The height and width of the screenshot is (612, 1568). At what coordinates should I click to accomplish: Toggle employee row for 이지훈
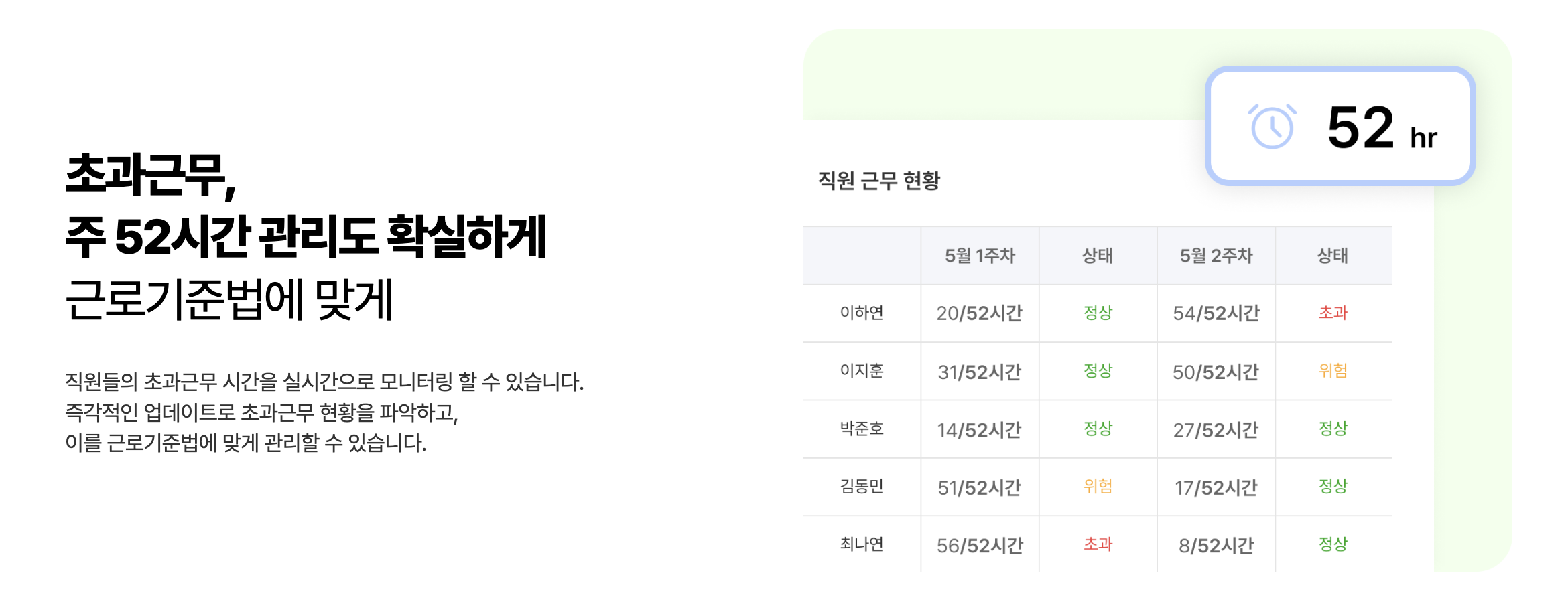click(861, 370)
